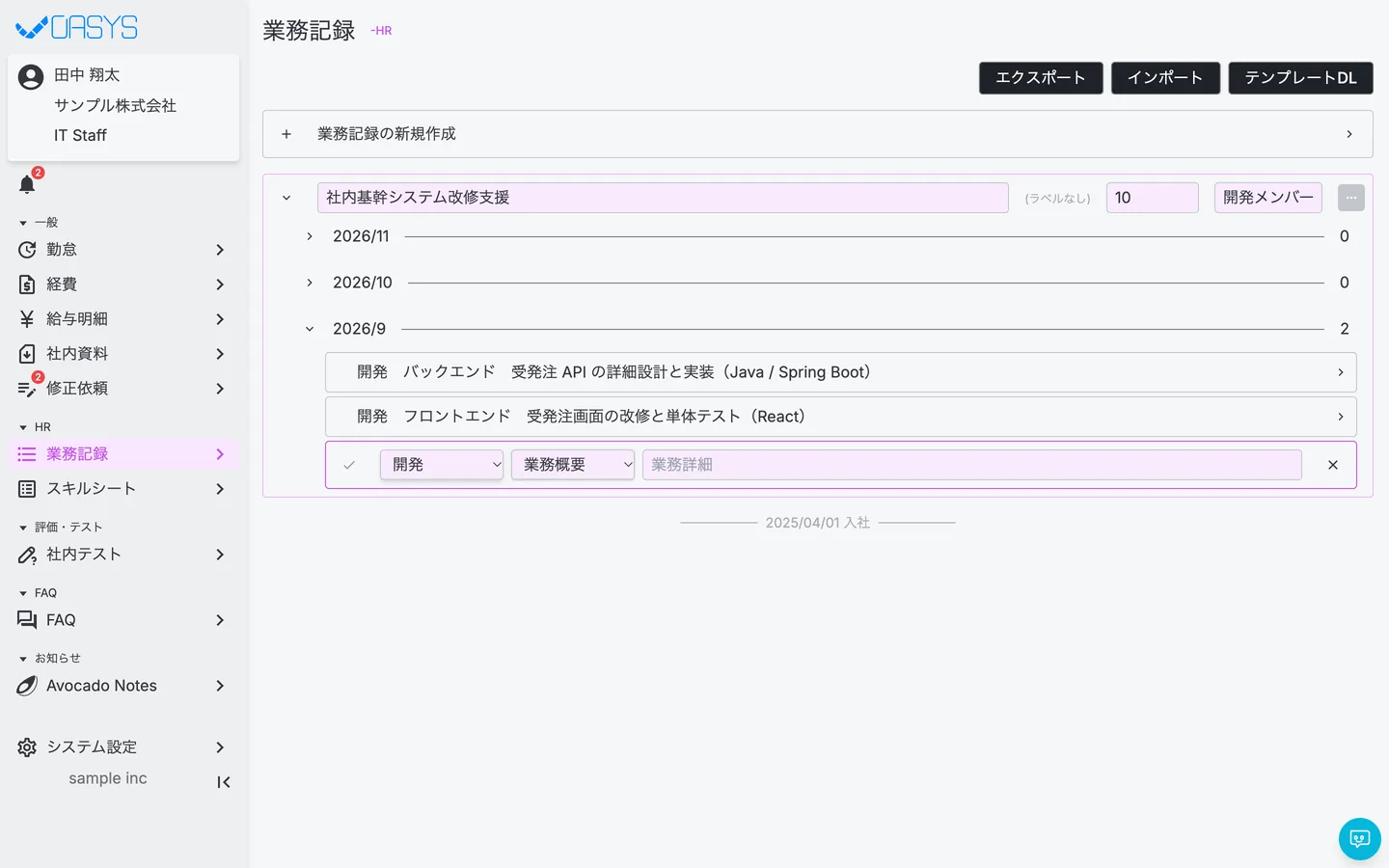Collapse the 評価・テスト sidebar section
1389x868 pixels.
pyautogui.click(x=23, y=528)
